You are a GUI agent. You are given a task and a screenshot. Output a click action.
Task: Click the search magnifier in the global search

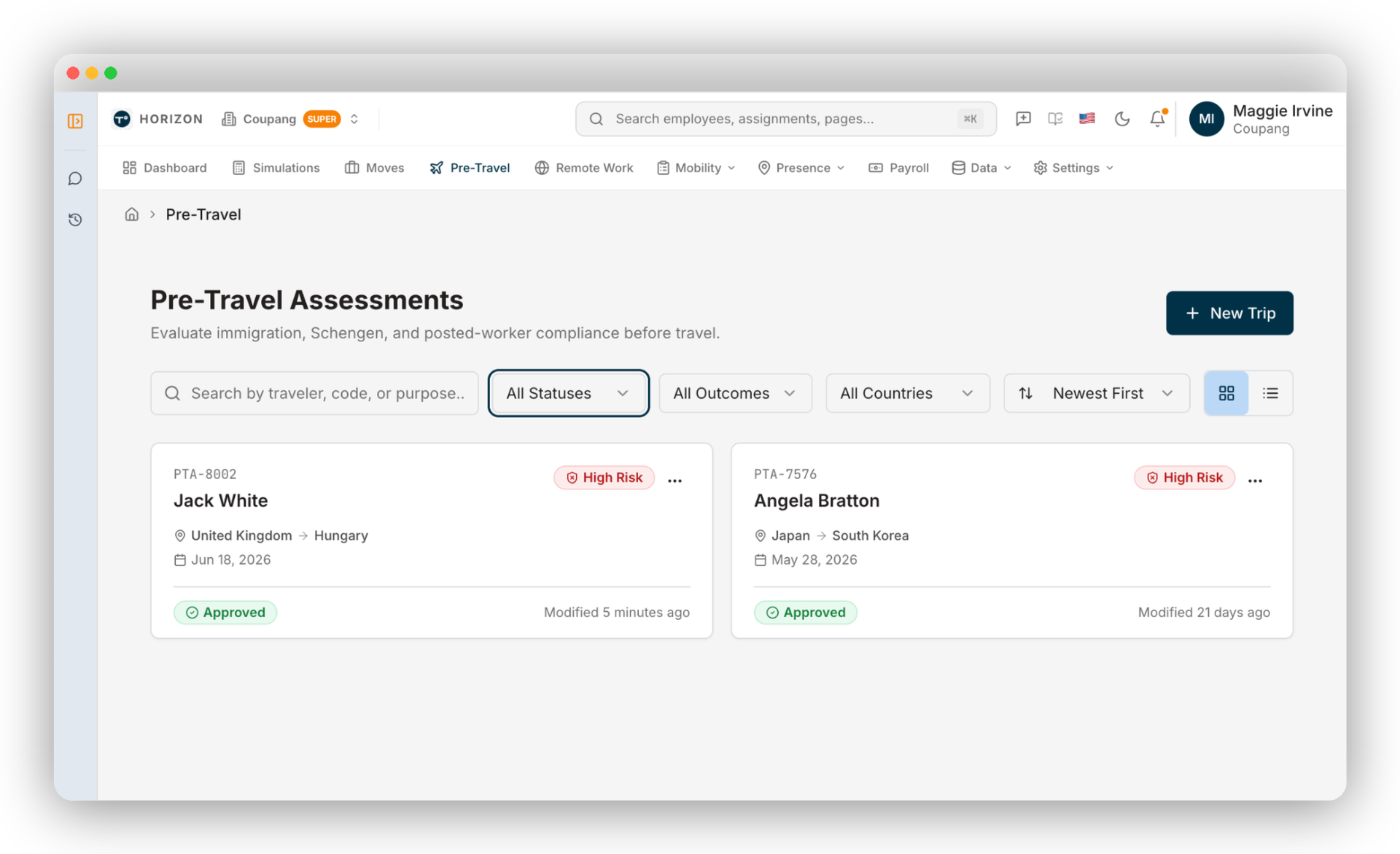(596, 119)
